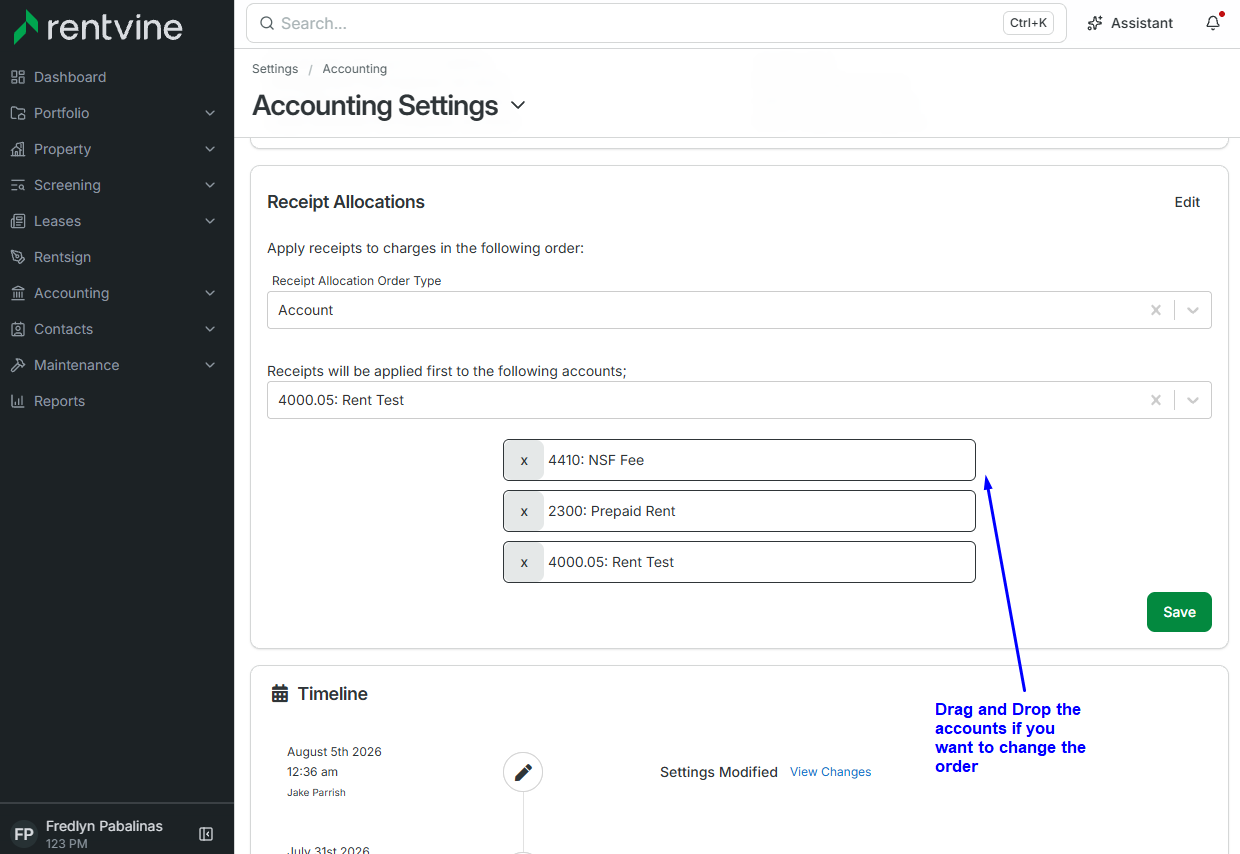Open the View Changes link
The image size is (1240, 854).
pos(830,772)
